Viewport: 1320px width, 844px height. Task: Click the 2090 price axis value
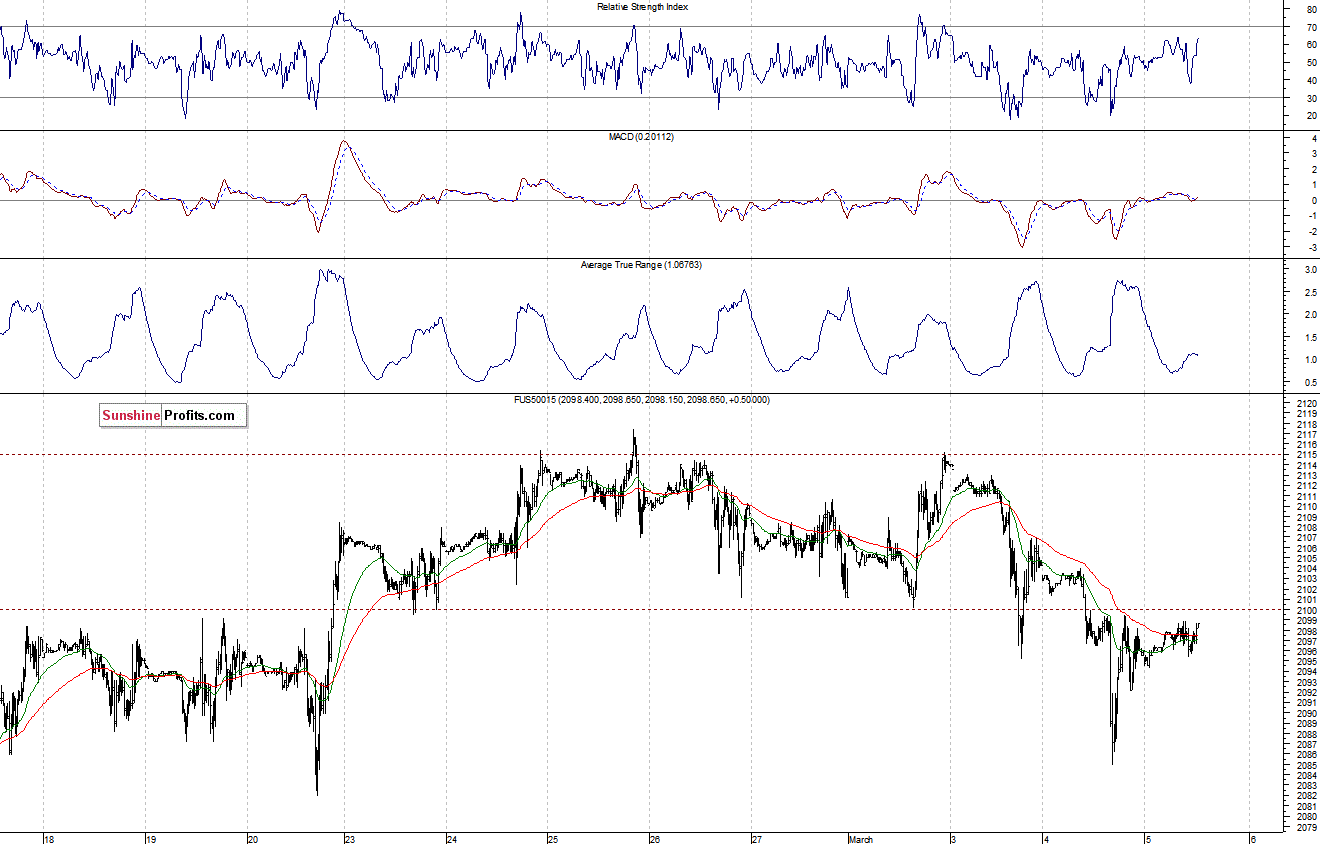pyautogui.click(x=1305, y=713)
